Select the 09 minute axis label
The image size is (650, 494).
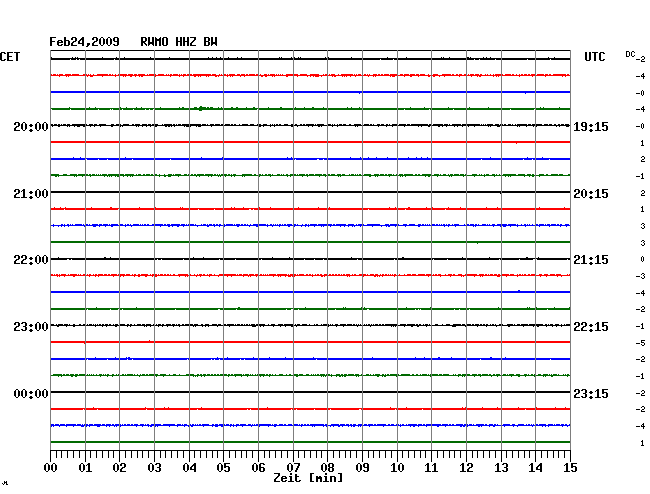coord(362,468)
